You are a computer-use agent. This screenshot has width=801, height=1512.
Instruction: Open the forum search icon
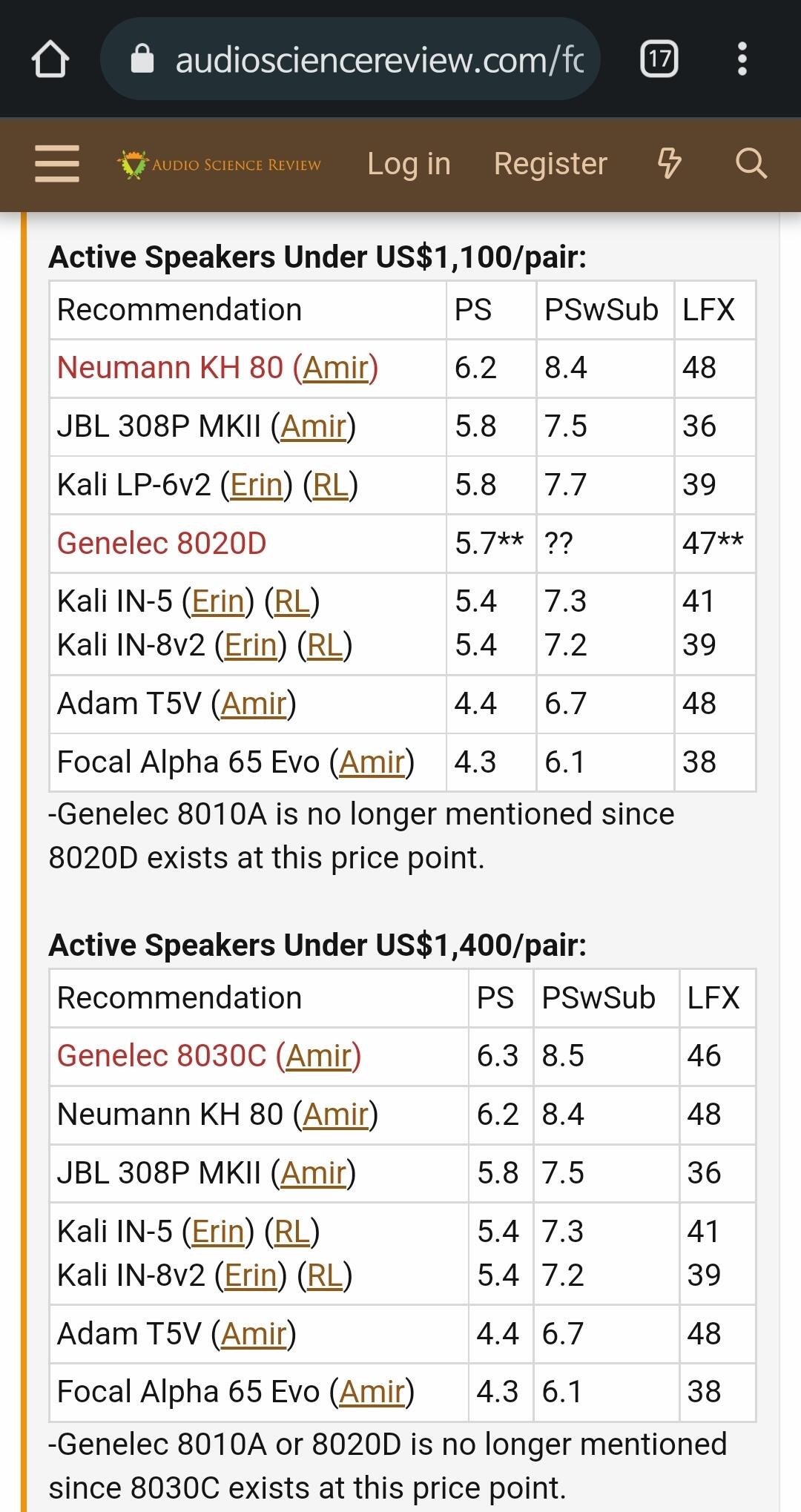tap(751, 164)
